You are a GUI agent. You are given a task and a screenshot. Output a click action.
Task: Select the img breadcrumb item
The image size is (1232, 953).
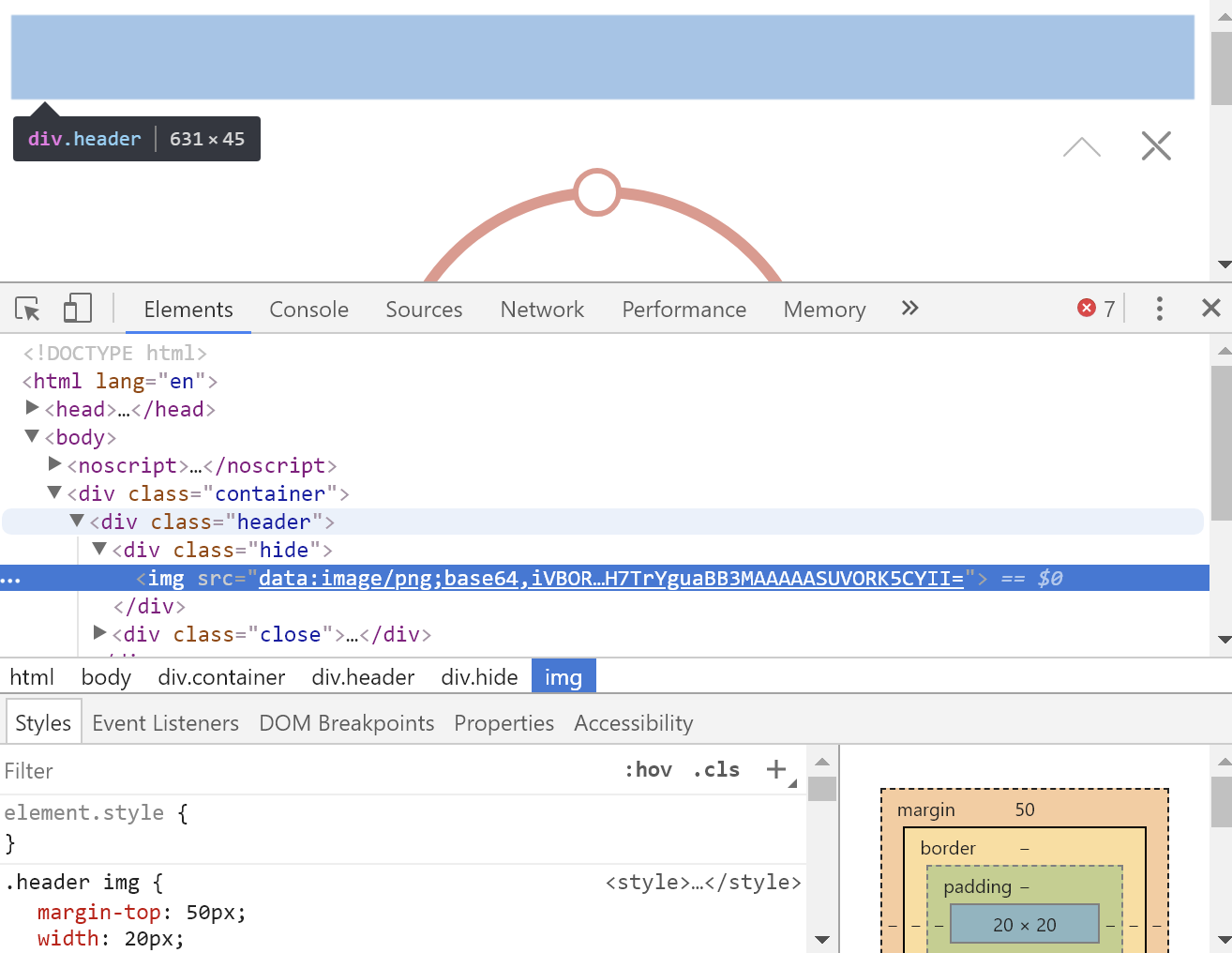(563, 675)
